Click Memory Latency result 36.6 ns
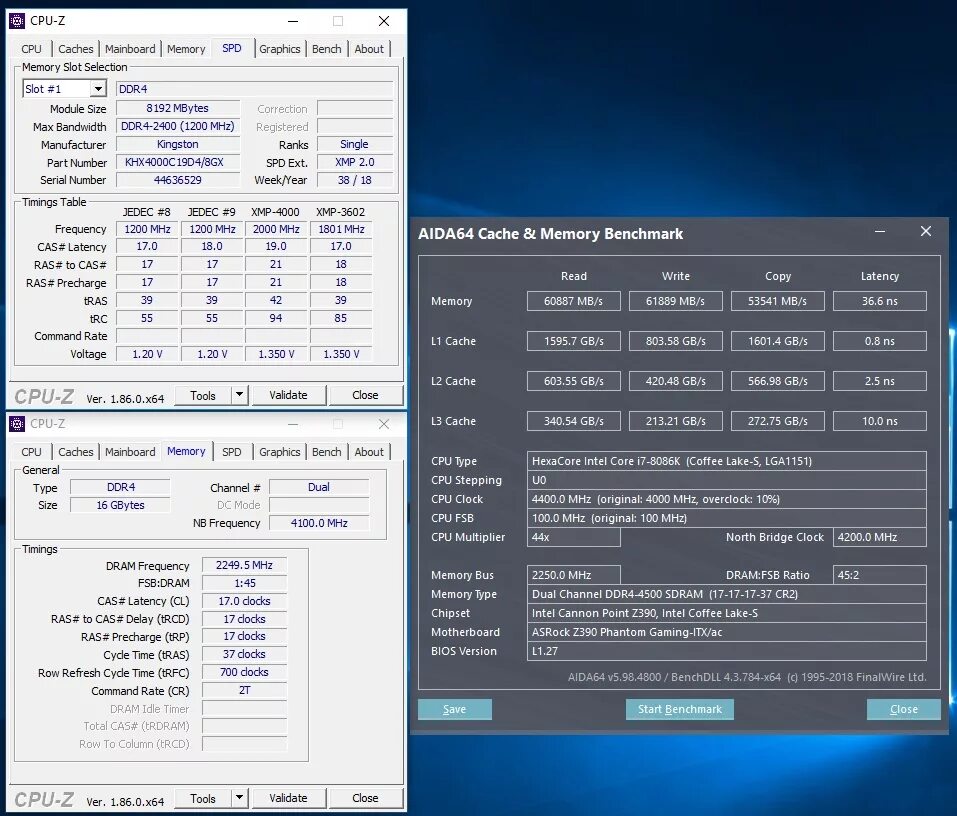Screen dimensions: 957x816 tap(879, 301)
